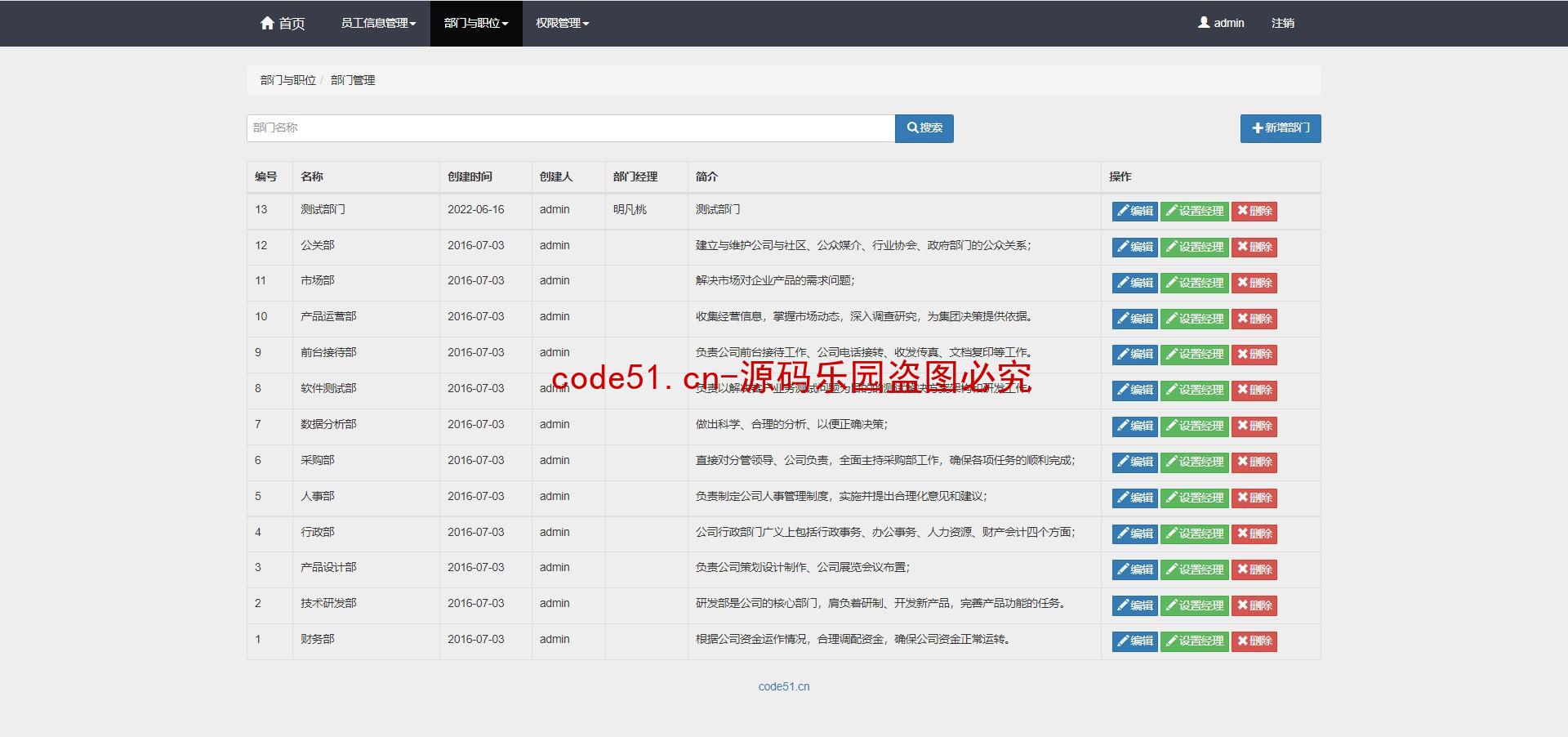
Task: Open the 员工信息管理 dropdown menu
Action: pyautogui.click(x=378, y=23)
